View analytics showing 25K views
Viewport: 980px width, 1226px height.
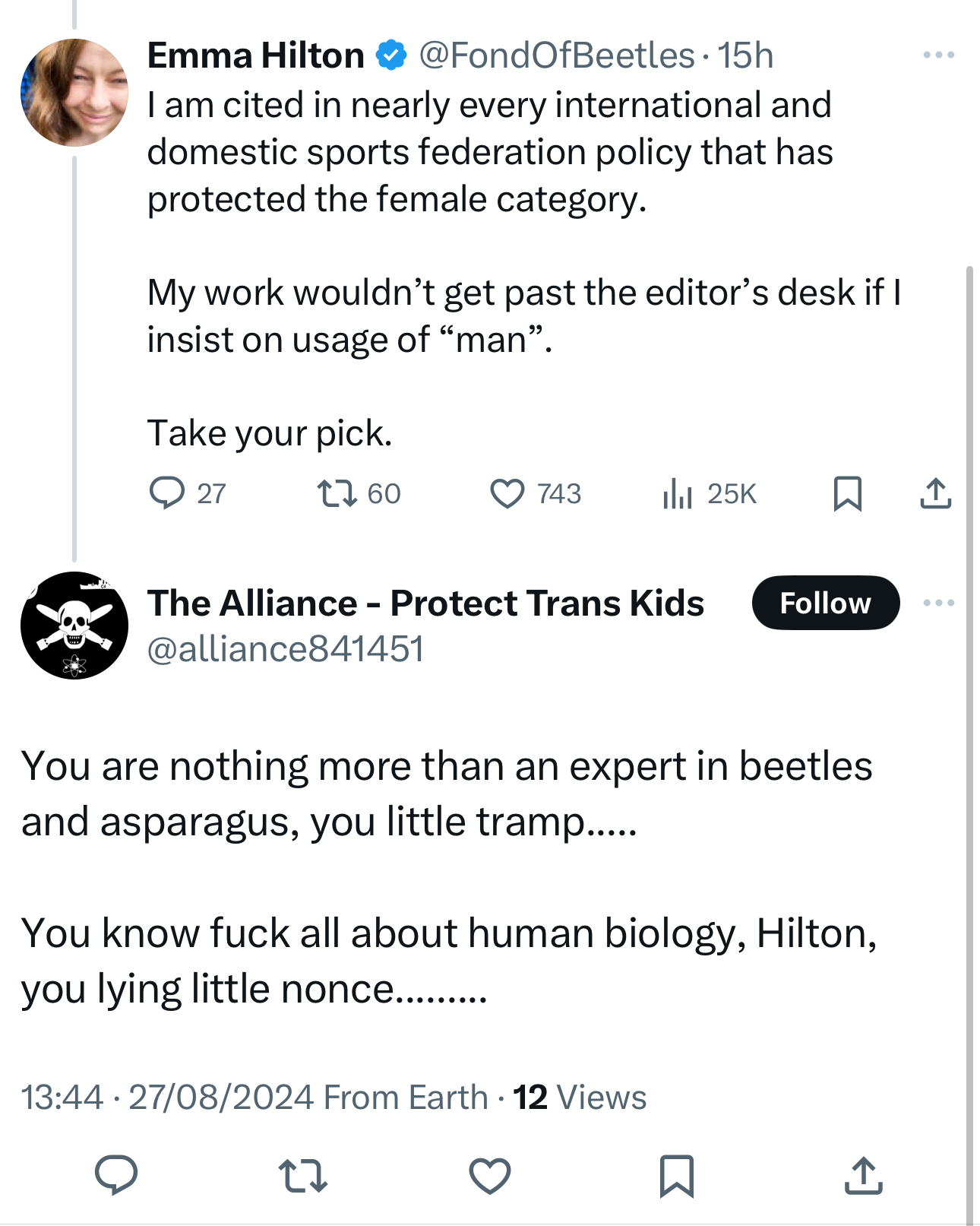(677, 493)
